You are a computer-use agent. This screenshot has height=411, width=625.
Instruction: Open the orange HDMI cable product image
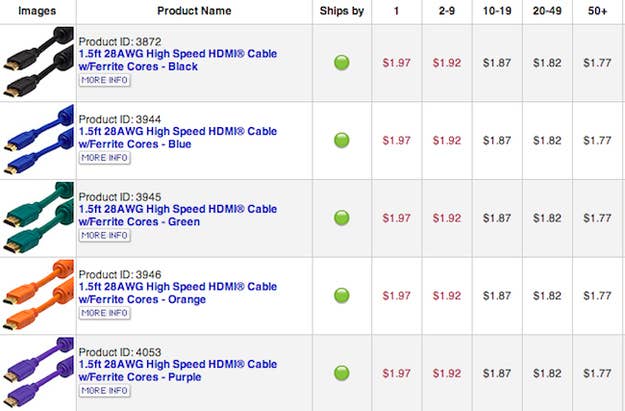pos(38,295)
